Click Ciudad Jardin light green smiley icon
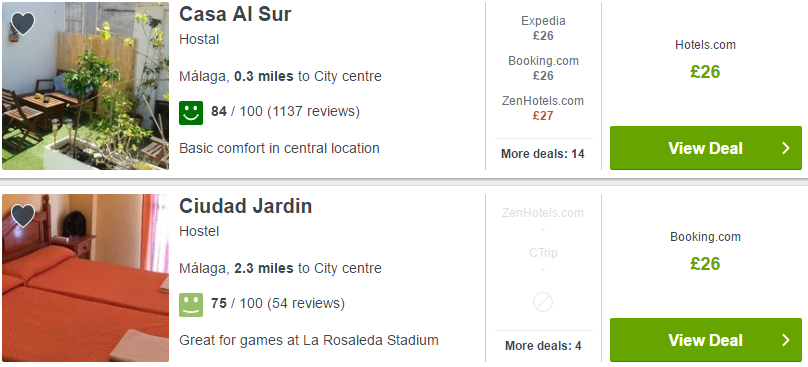 [191, 305]
